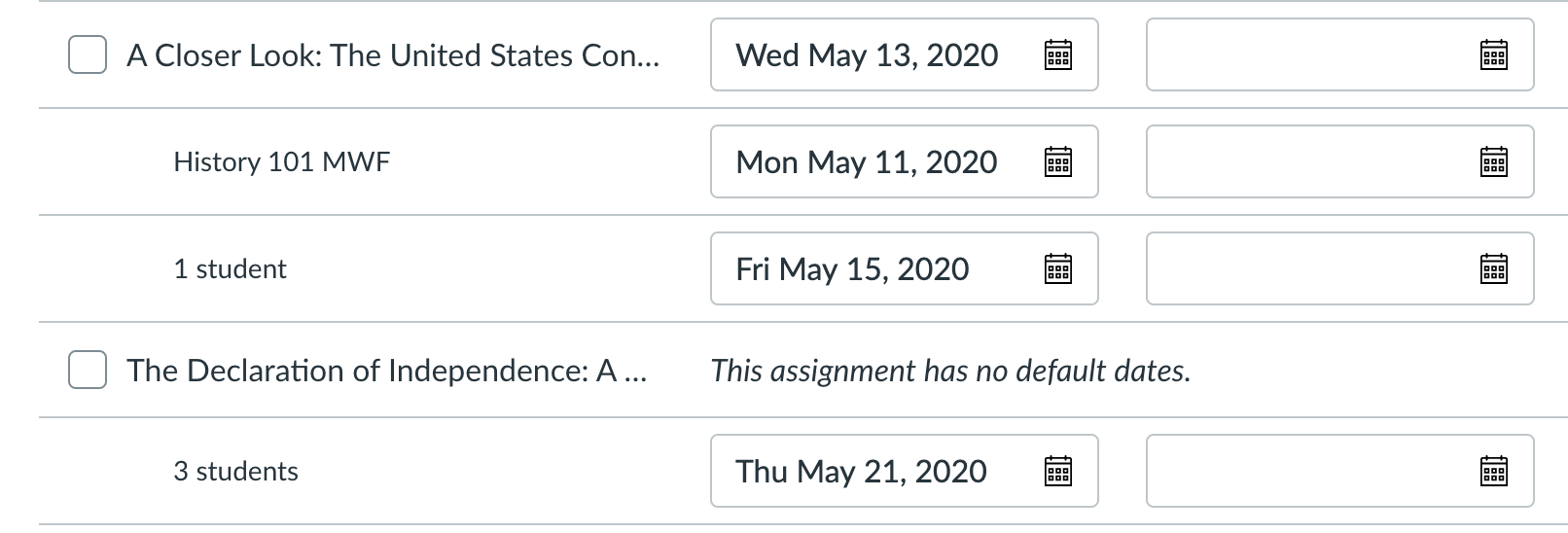Screen dimensions: 1568x533
Task: Click the Thu May 21, 2020 date field
Action: 861,472
